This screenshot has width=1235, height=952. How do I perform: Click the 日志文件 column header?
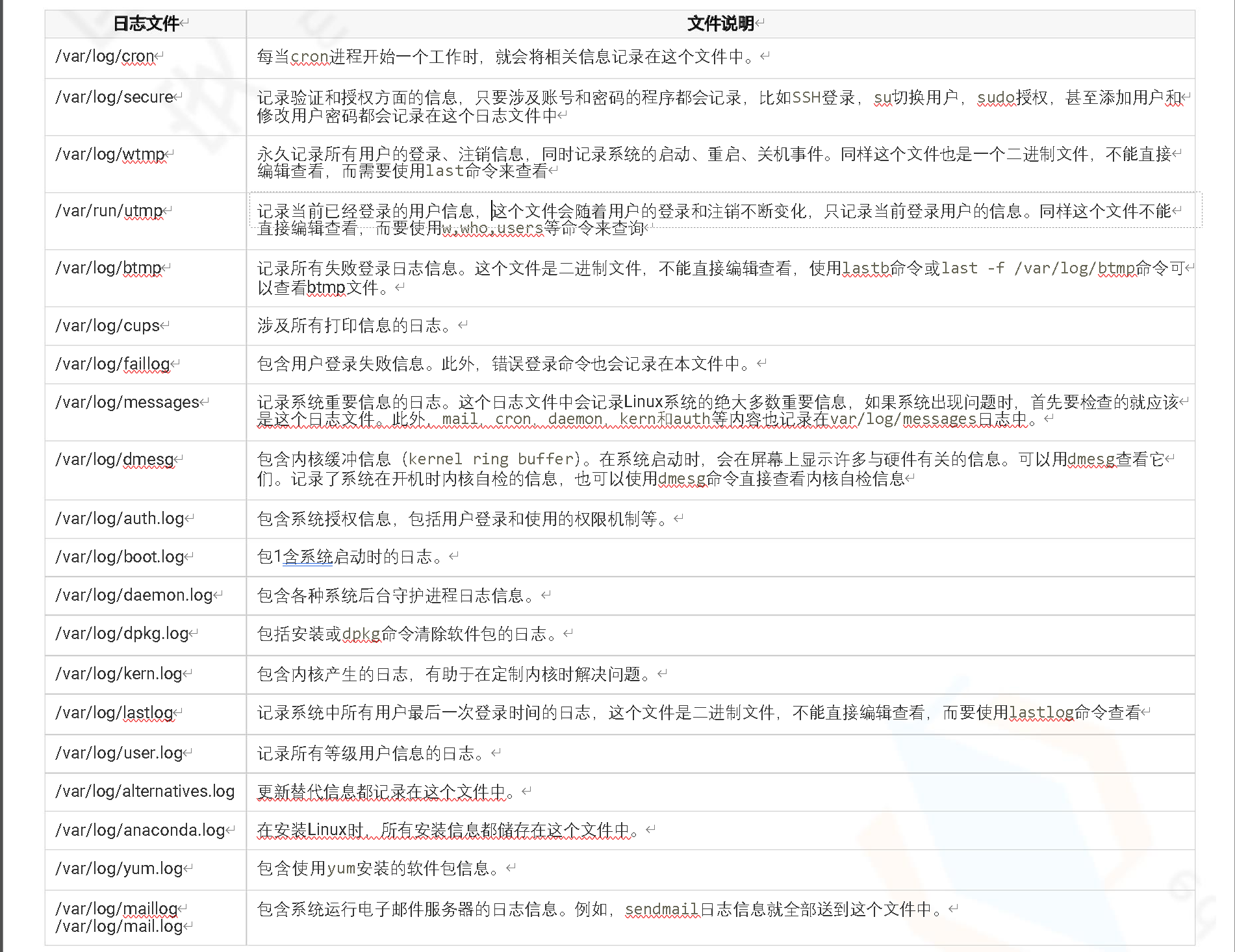tap(146, 24)
